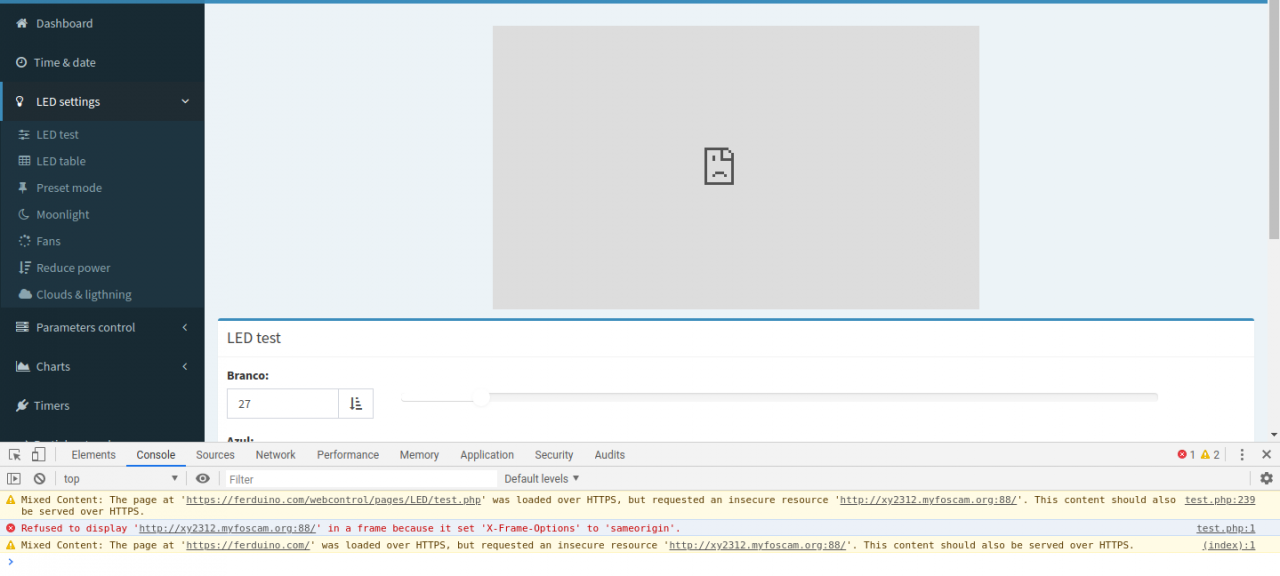Click the Branco brightness slider handle
1280x576 pixels.
click(481, 398)
